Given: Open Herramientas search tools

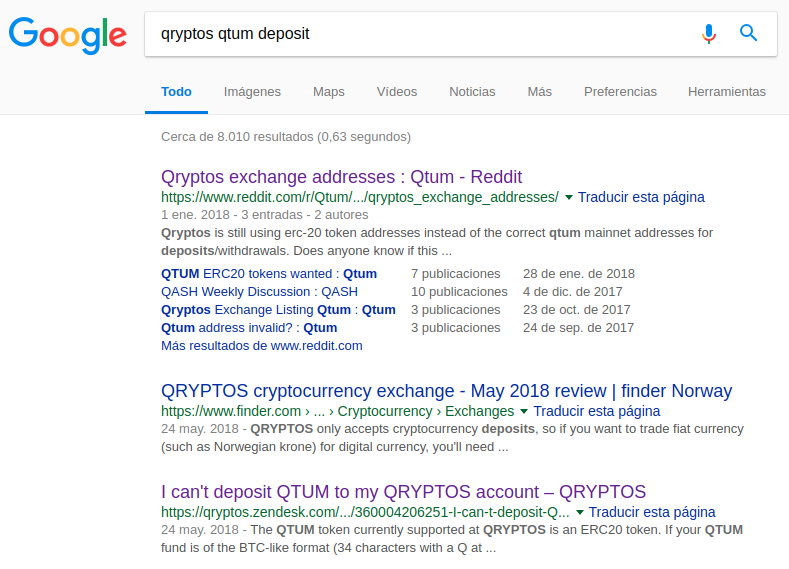Looking at the screenshot, I should tap(727, 92).
